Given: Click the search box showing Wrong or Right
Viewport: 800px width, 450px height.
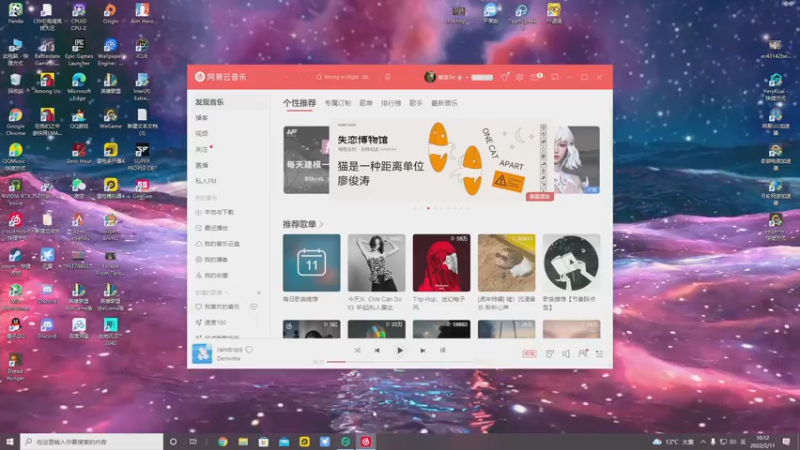Looking at the screenshot, I should click(345, 77).
